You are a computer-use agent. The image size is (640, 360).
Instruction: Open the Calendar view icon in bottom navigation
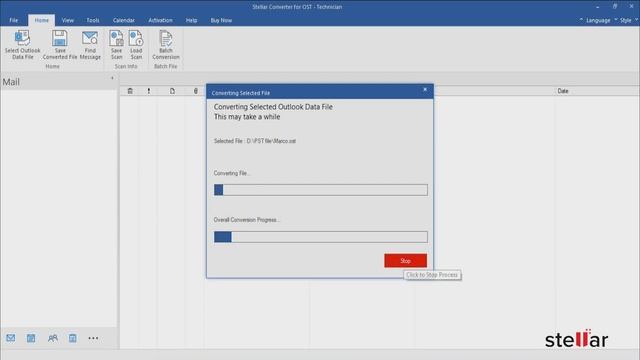(31, 338)
